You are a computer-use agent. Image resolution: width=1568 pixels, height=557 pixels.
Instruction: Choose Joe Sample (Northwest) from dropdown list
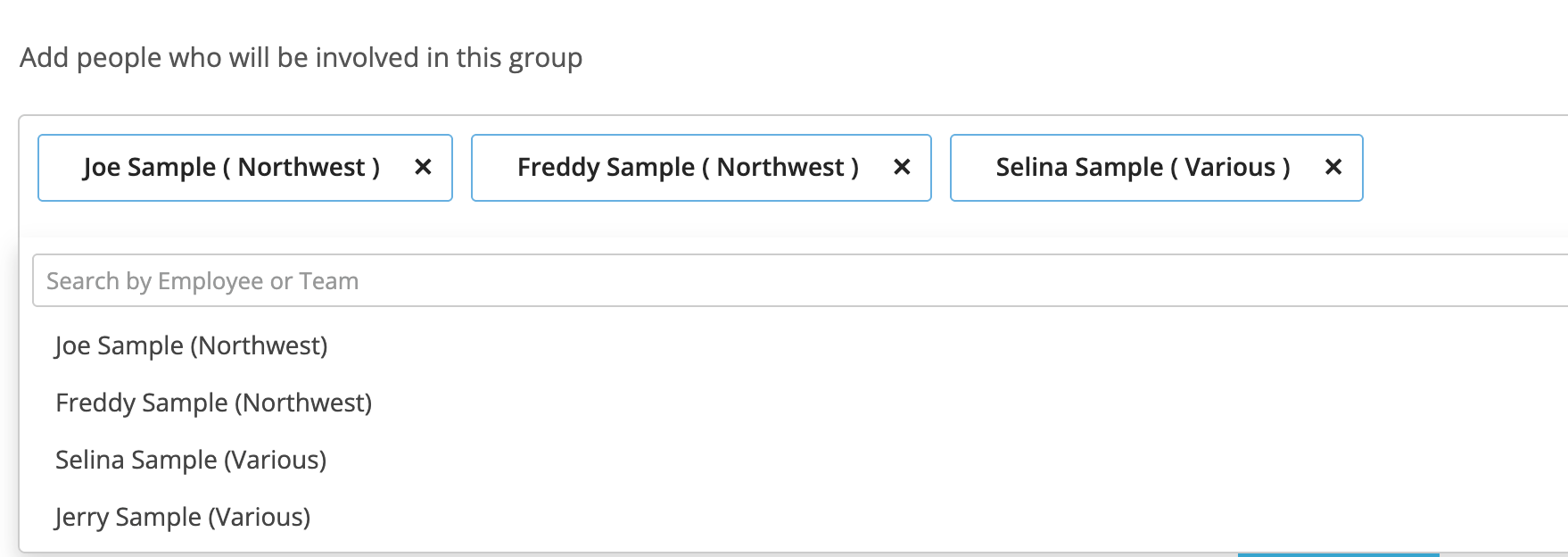point(191,345)
